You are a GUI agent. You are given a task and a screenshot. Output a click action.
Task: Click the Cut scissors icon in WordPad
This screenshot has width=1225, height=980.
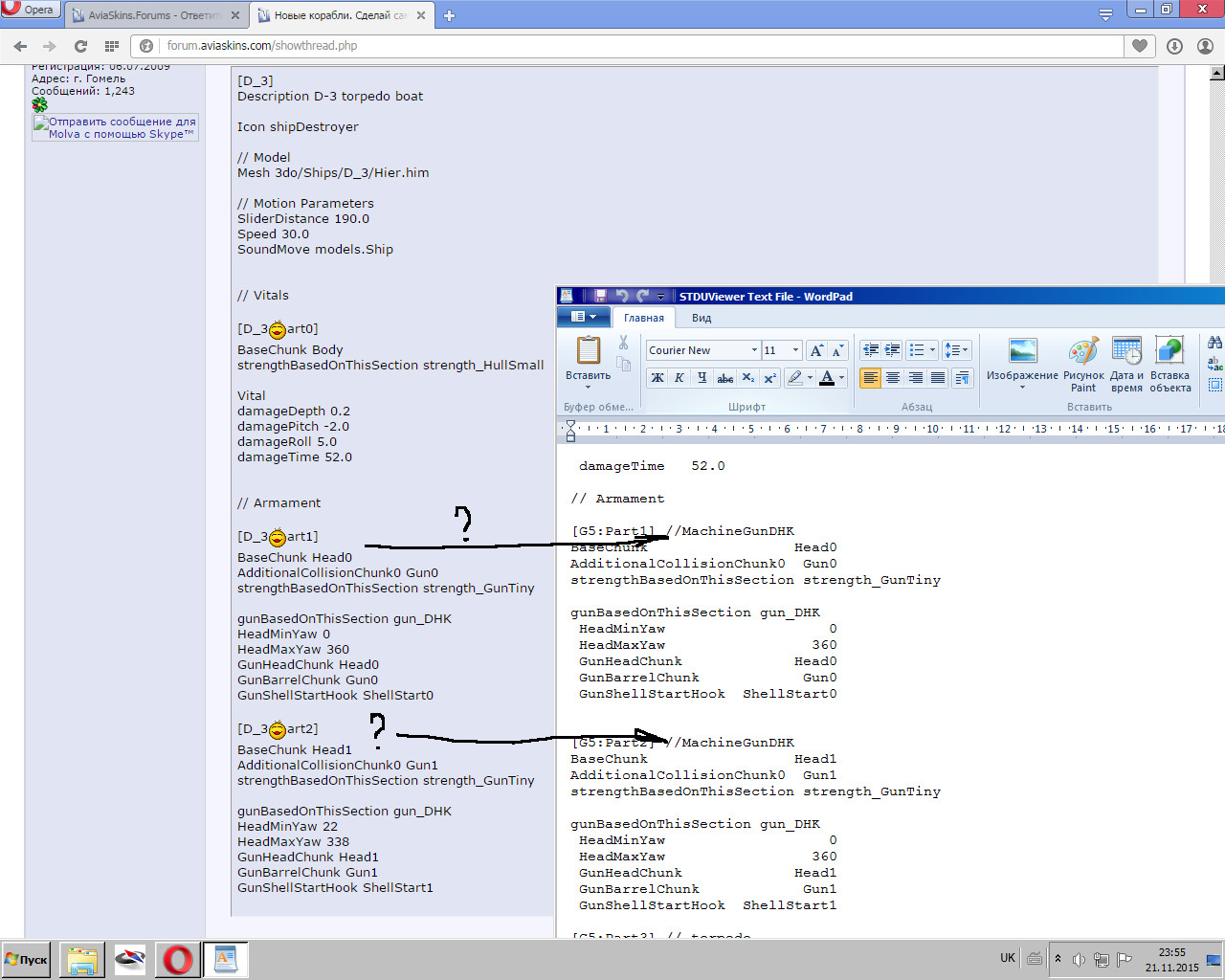point(623,343)
